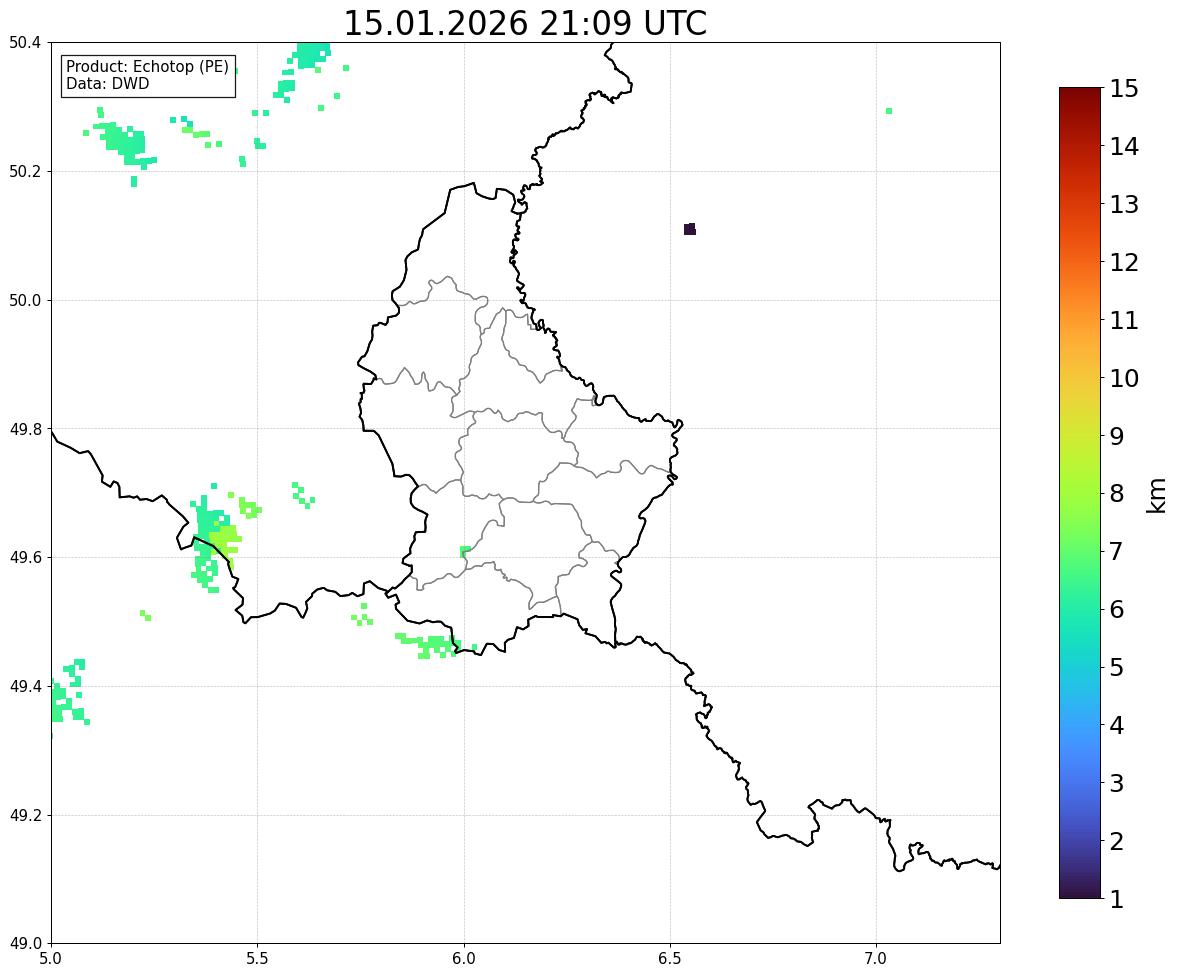Click the colorbar tick label 1
Image resolution: width=1178 pixels, height=976 pixels.
click(x=1117, y=899)
